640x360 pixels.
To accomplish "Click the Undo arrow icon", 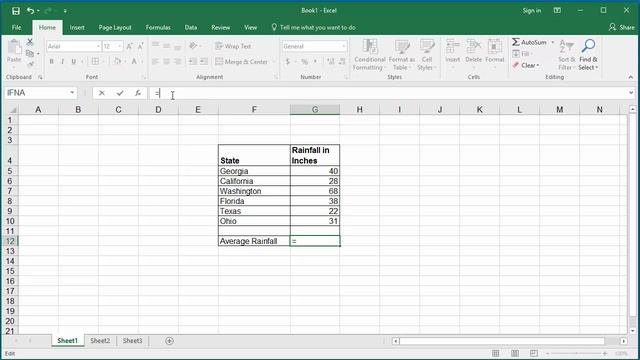I will (x=30, y=11).
